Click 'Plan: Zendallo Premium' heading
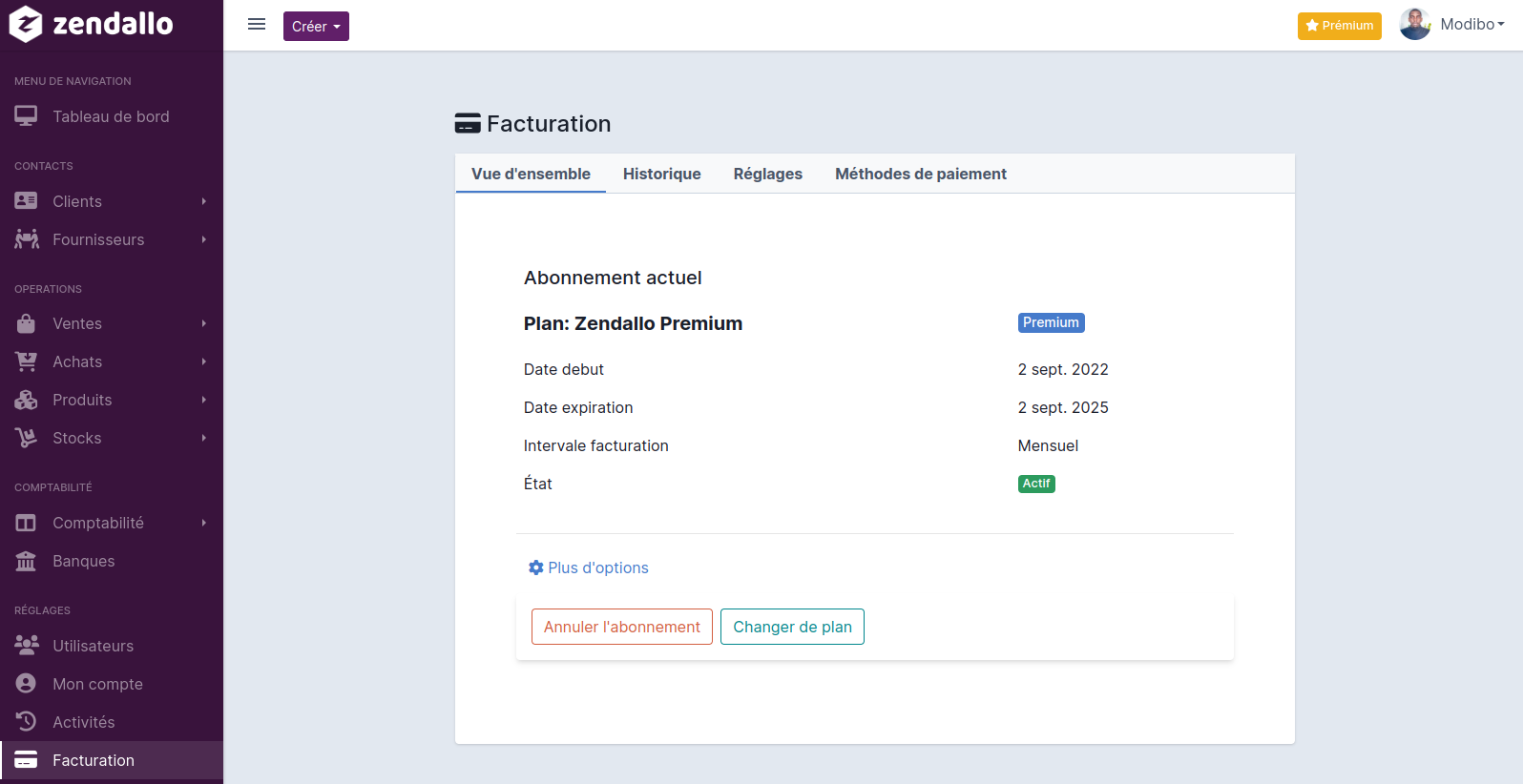 pos(633,323)
